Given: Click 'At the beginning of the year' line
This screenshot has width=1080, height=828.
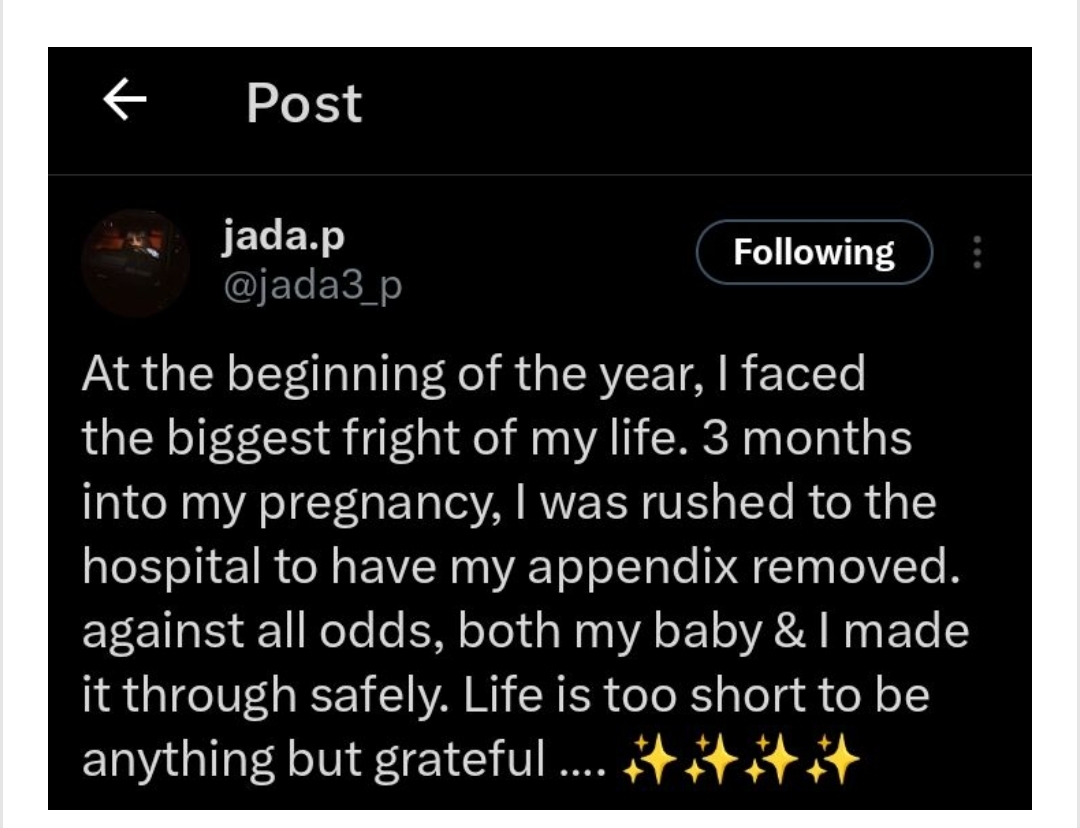Looking at the screenshot, I should pyautogui.click(x=473, y=374).
